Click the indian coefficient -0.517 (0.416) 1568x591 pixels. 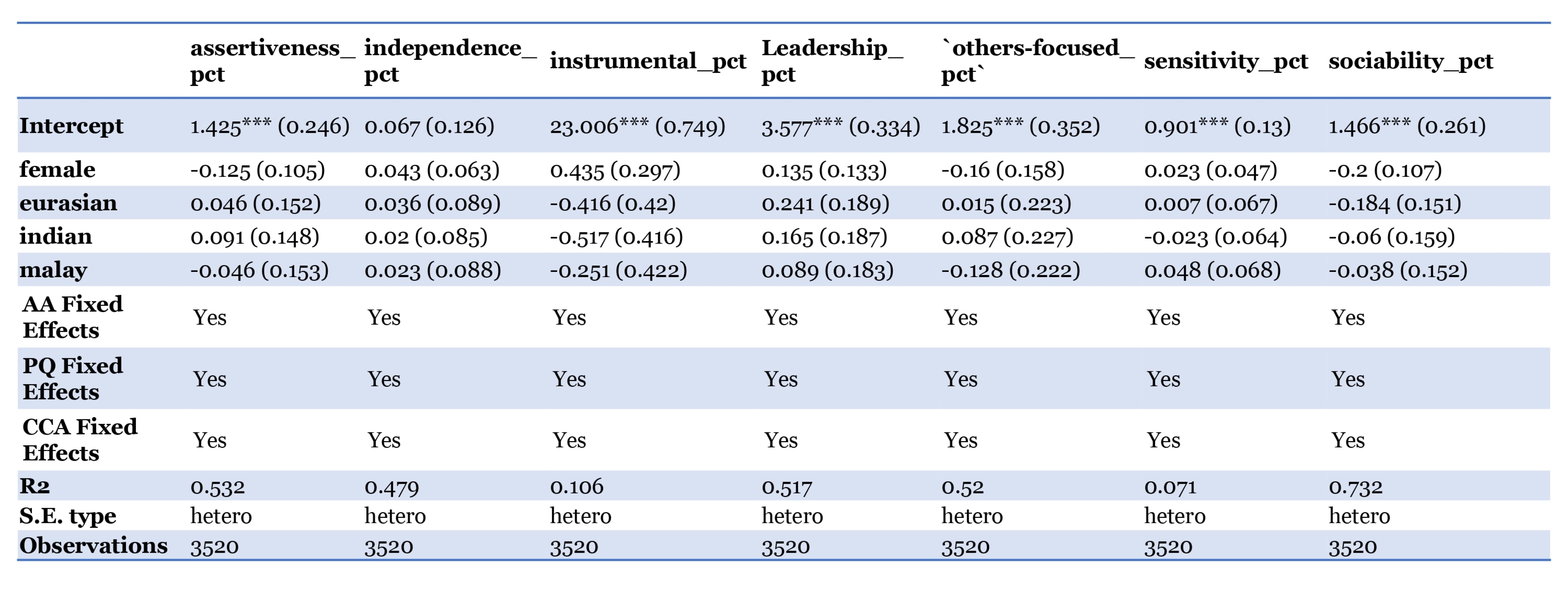click(616, 236)
